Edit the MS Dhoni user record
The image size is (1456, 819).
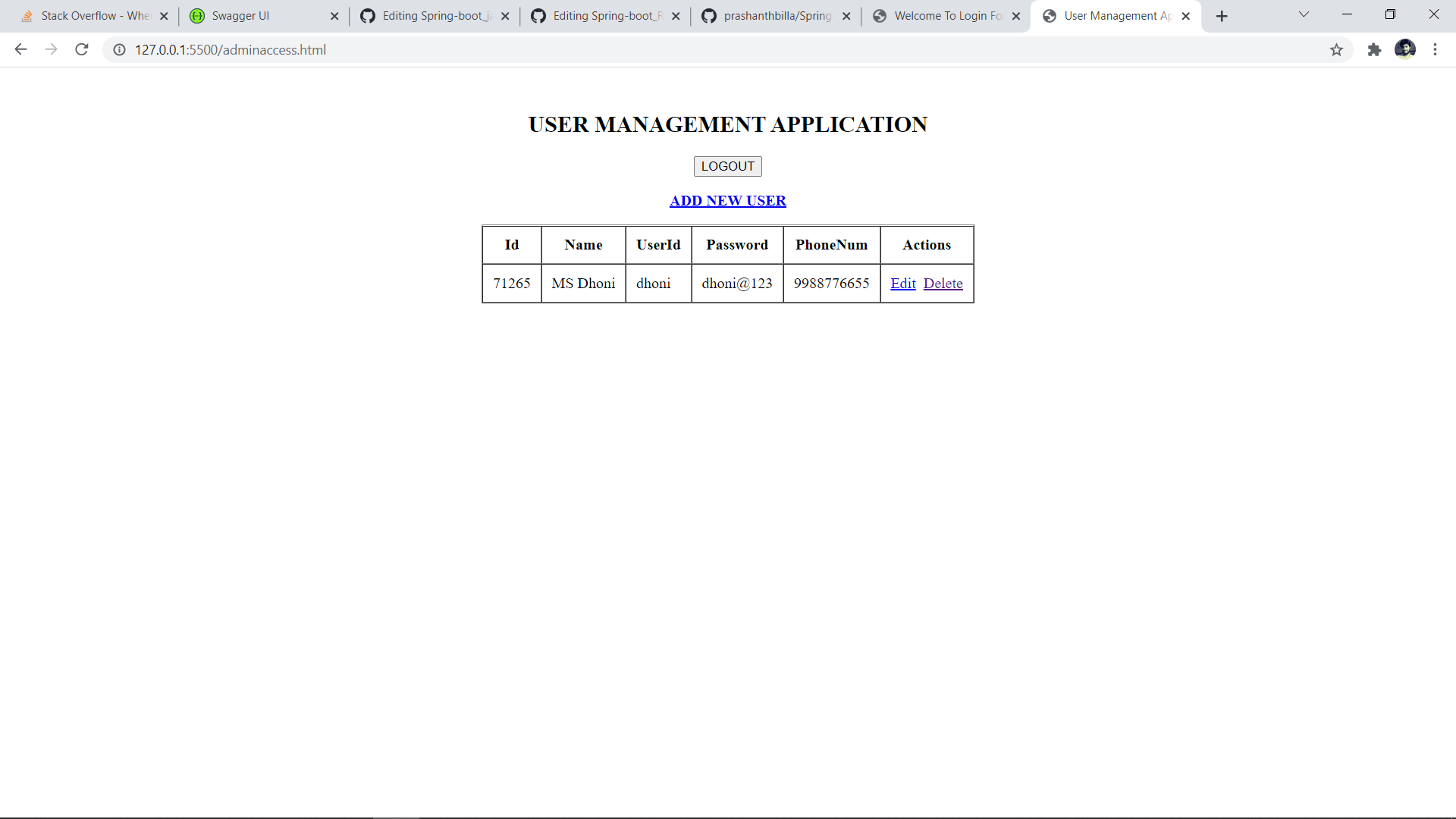tap(902, 283)
